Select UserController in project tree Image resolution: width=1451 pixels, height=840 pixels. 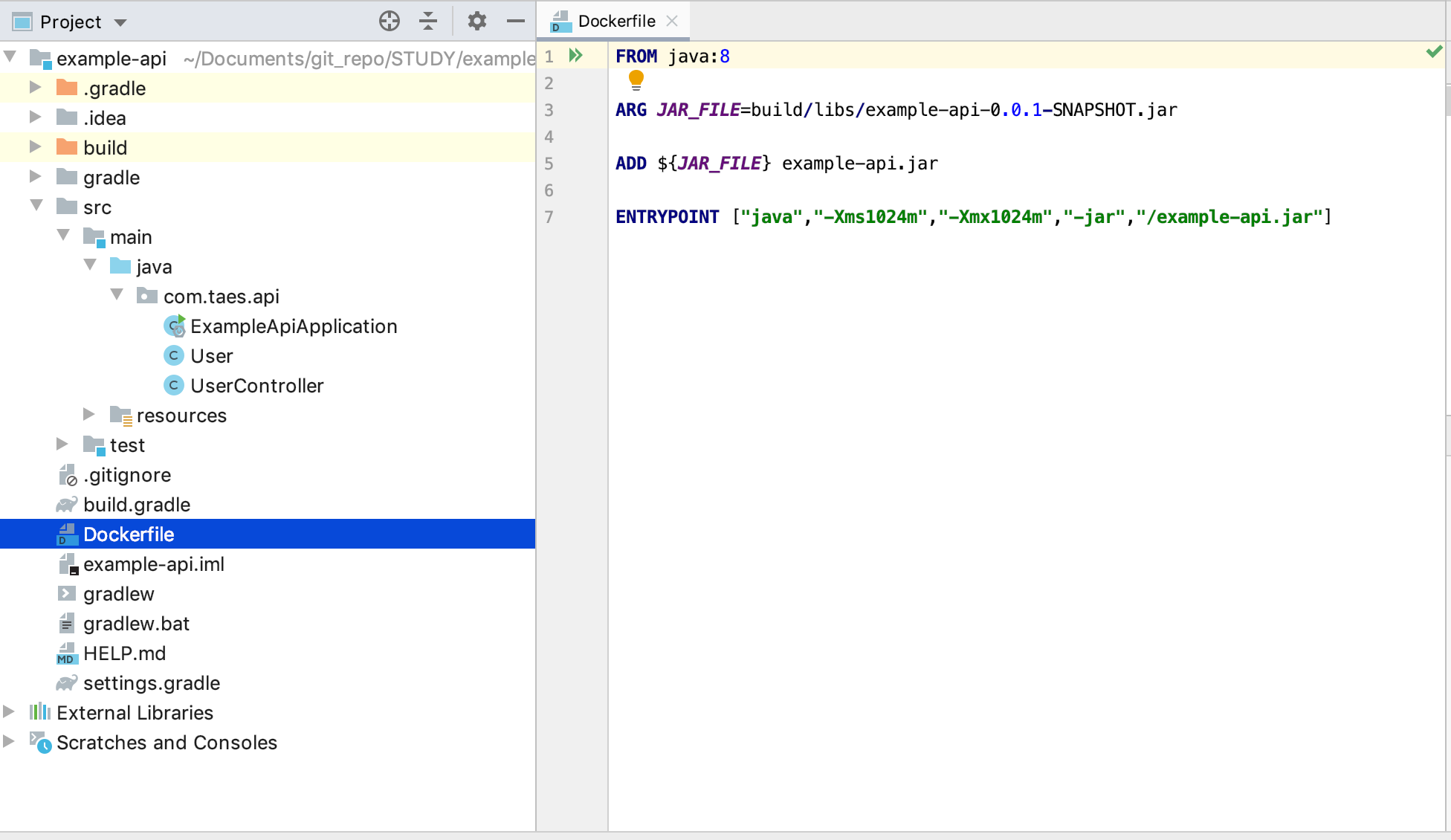coord(256,386)
